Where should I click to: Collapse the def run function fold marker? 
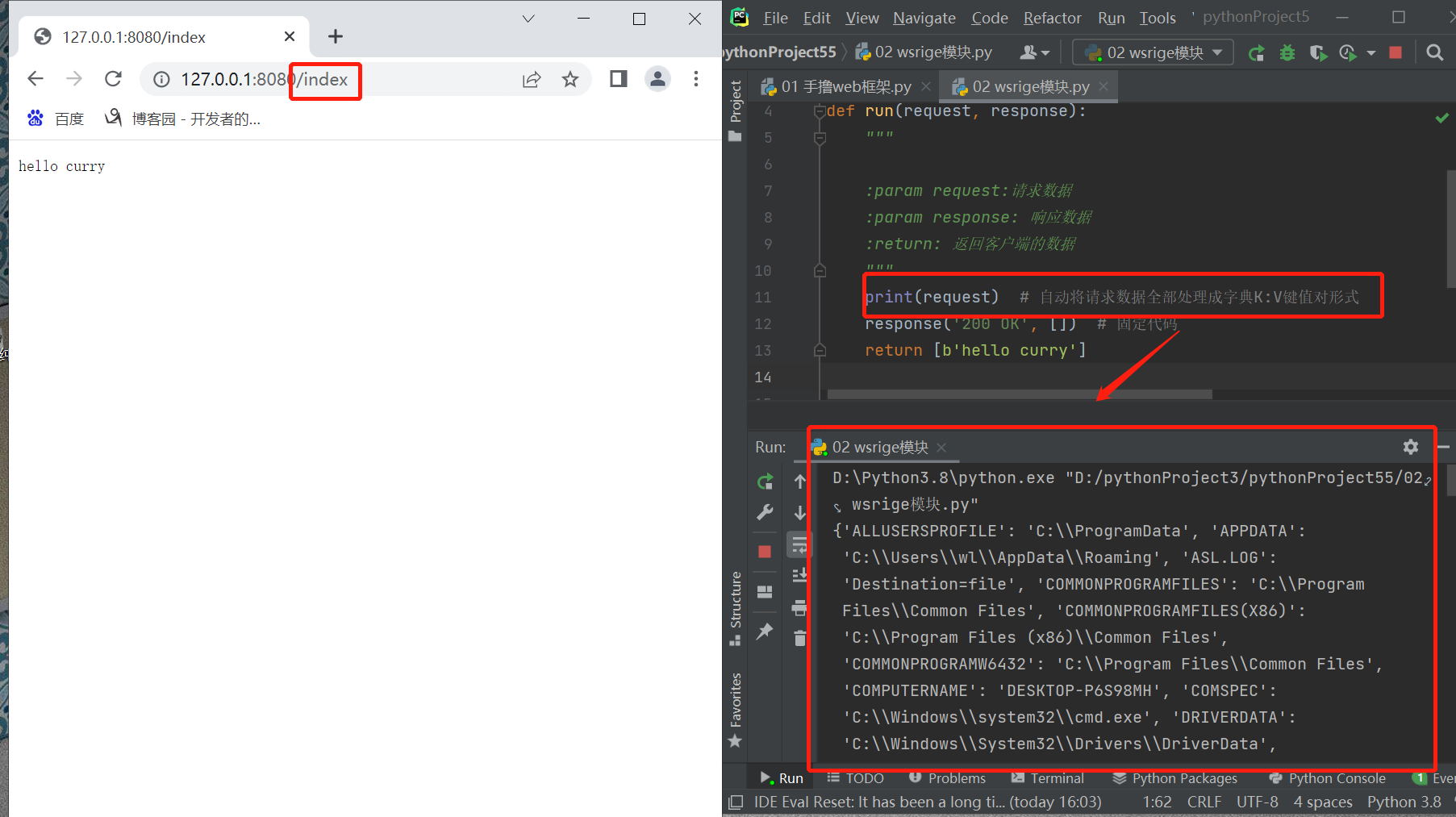[x=820, y=111]
